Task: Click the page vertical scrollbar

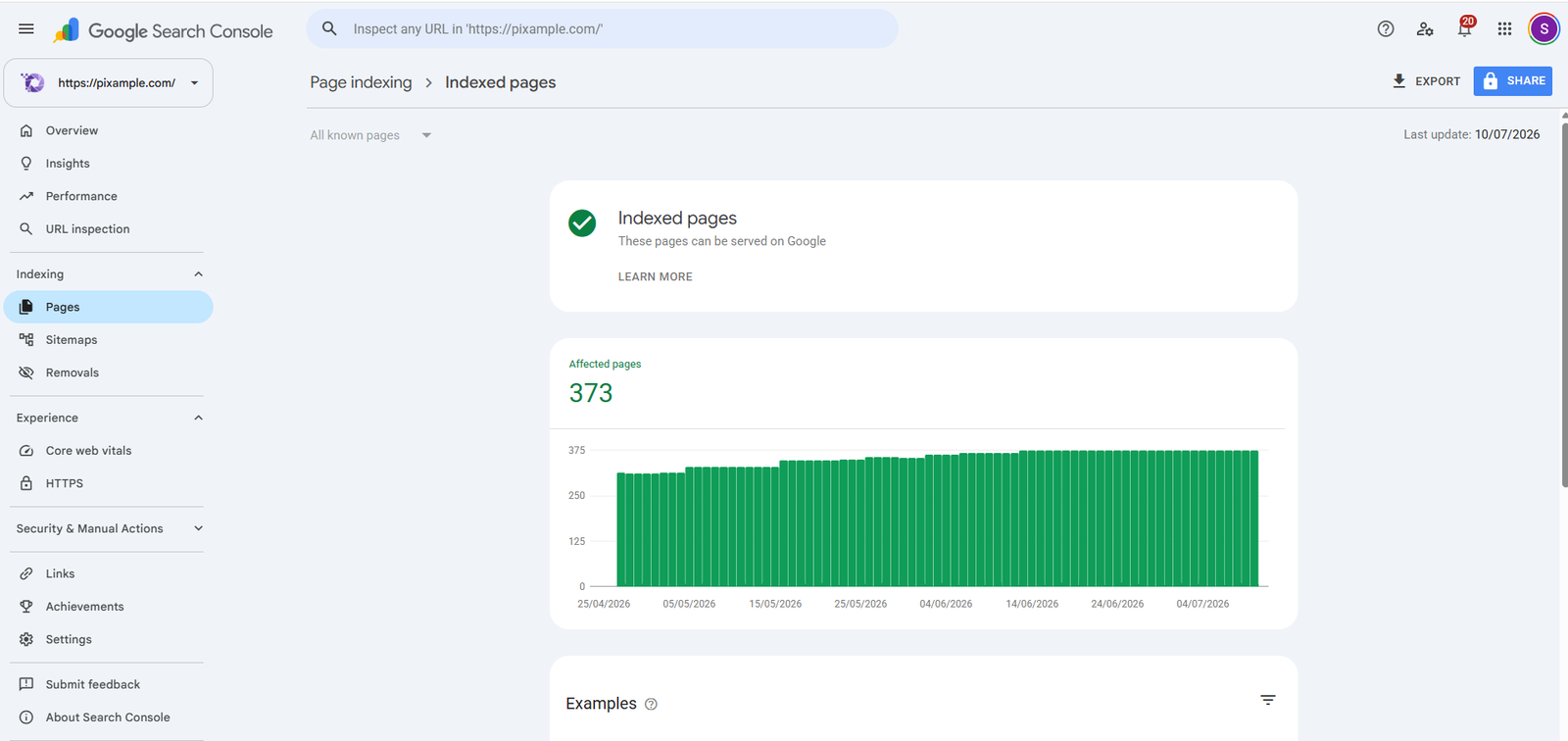Action: coord(1564,304)
